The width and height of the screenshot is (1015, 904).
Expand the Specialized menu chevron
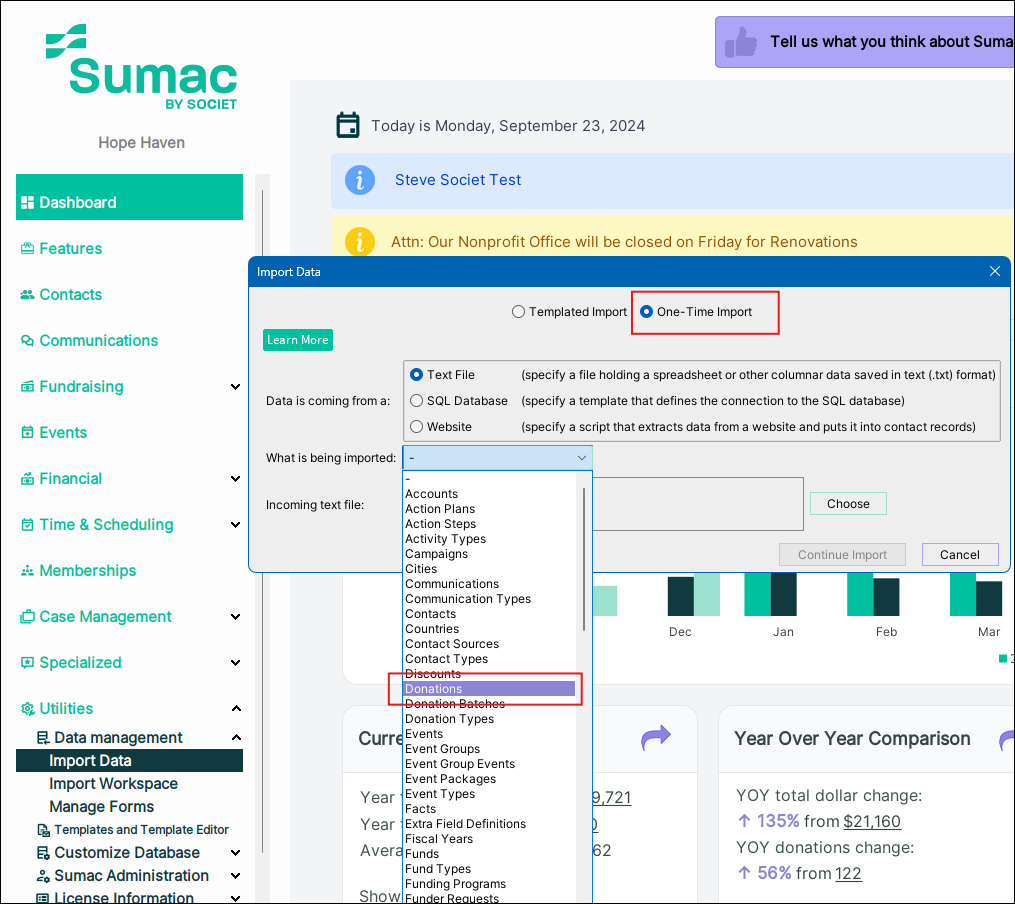236,663
